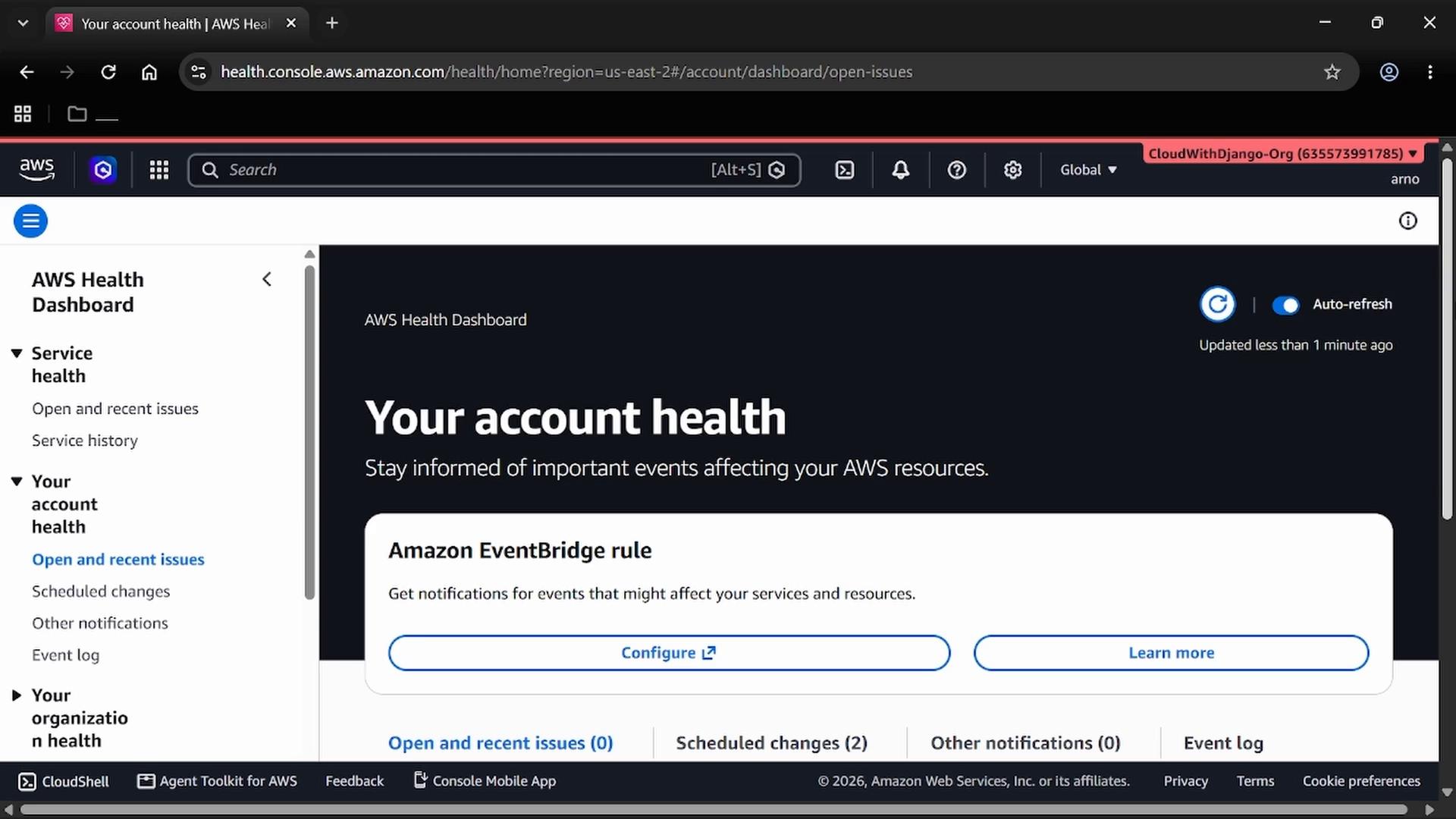The width and height of the screenshot is (1456, 819).
Task: Open the info panel icon
Action: tap(1407, 221)
